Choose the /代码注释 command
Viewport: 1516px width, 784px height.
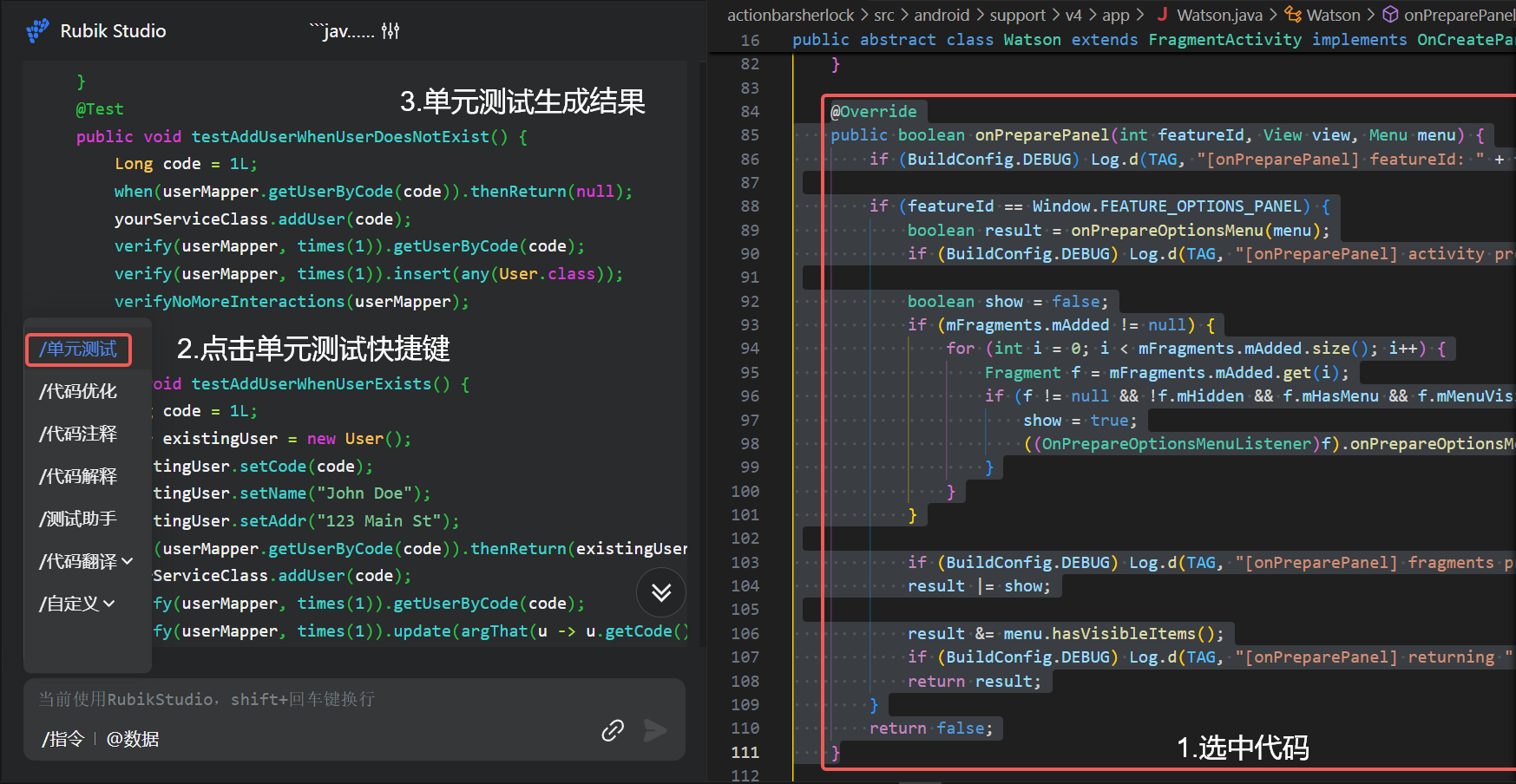pyautogui.click(x=78, y=434)
